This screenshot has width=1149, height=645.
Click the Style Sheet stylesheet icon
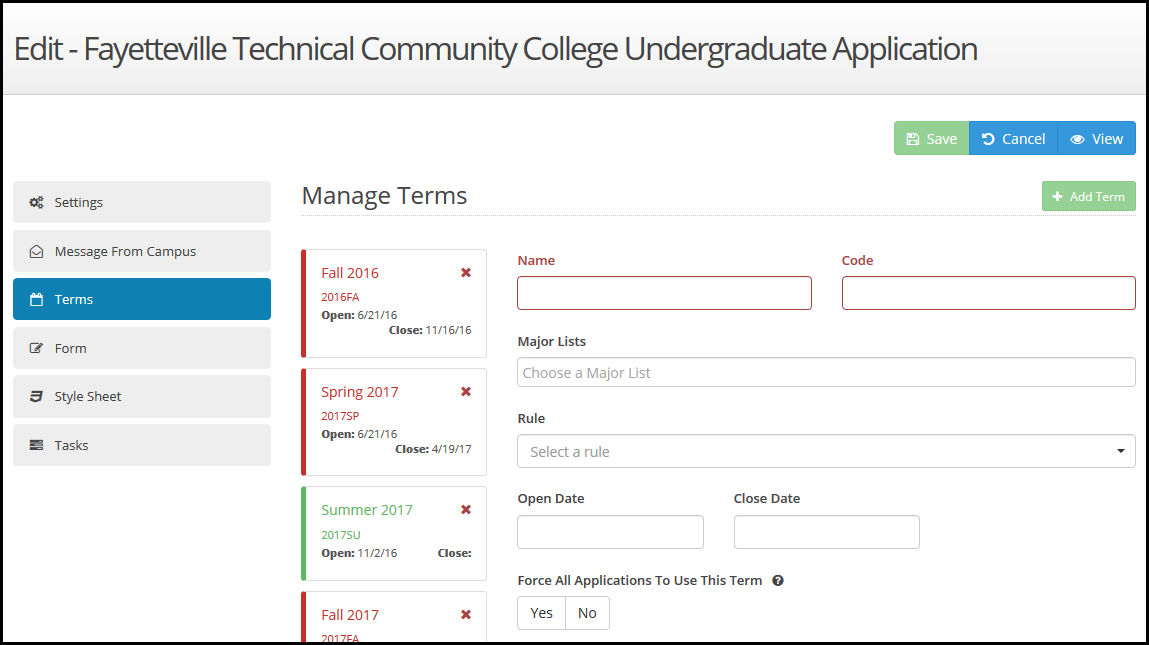(39, 396)
